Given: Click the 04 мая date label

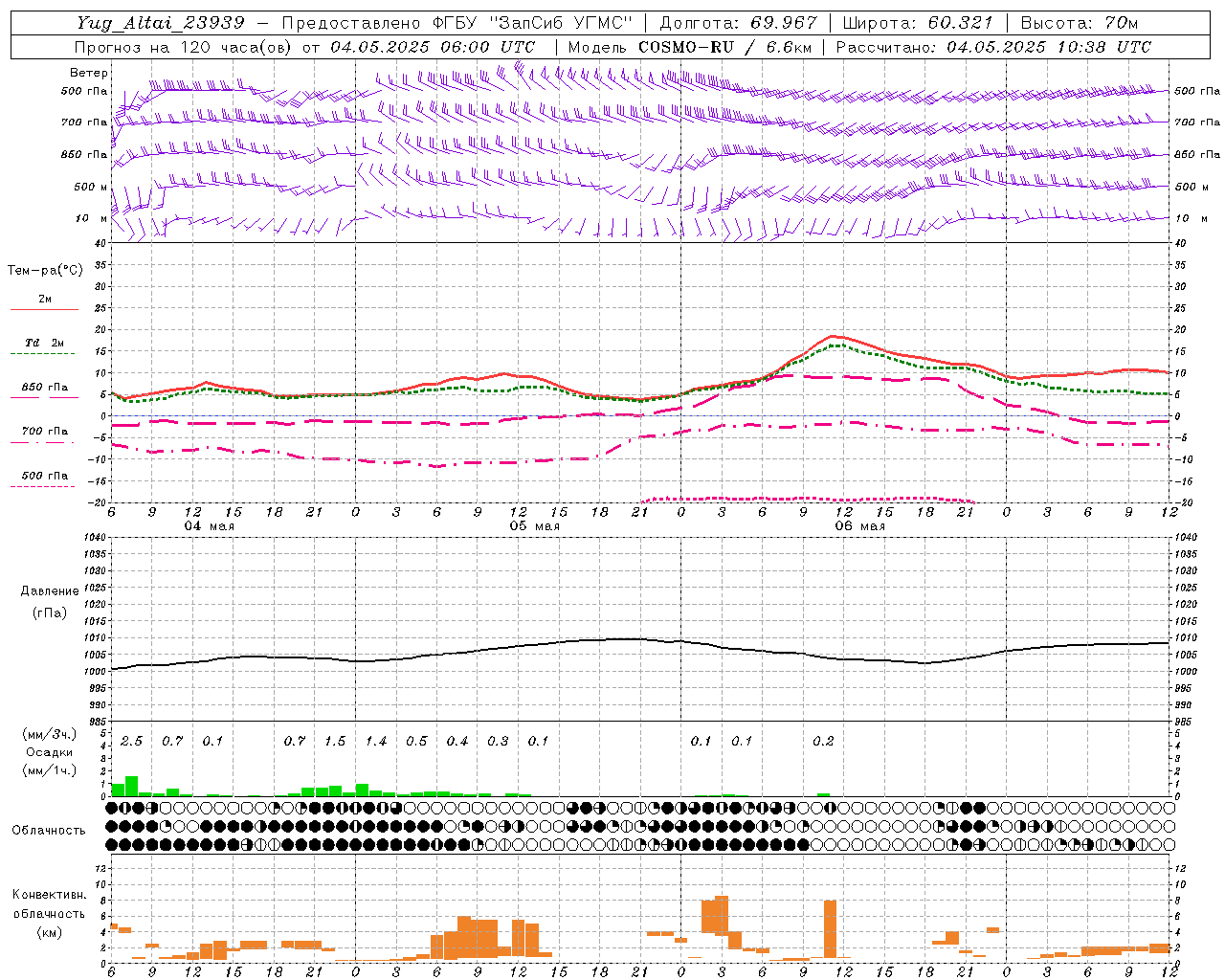Looking at the screenshot, I should (210, 526).
